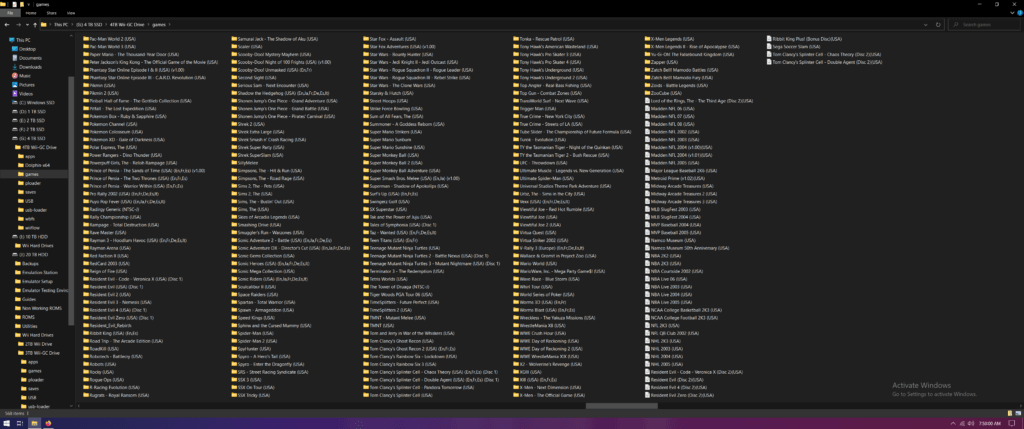Select Tetris Worlds (USA) folder icon
1024x429 pixels.
click(366, 279)
